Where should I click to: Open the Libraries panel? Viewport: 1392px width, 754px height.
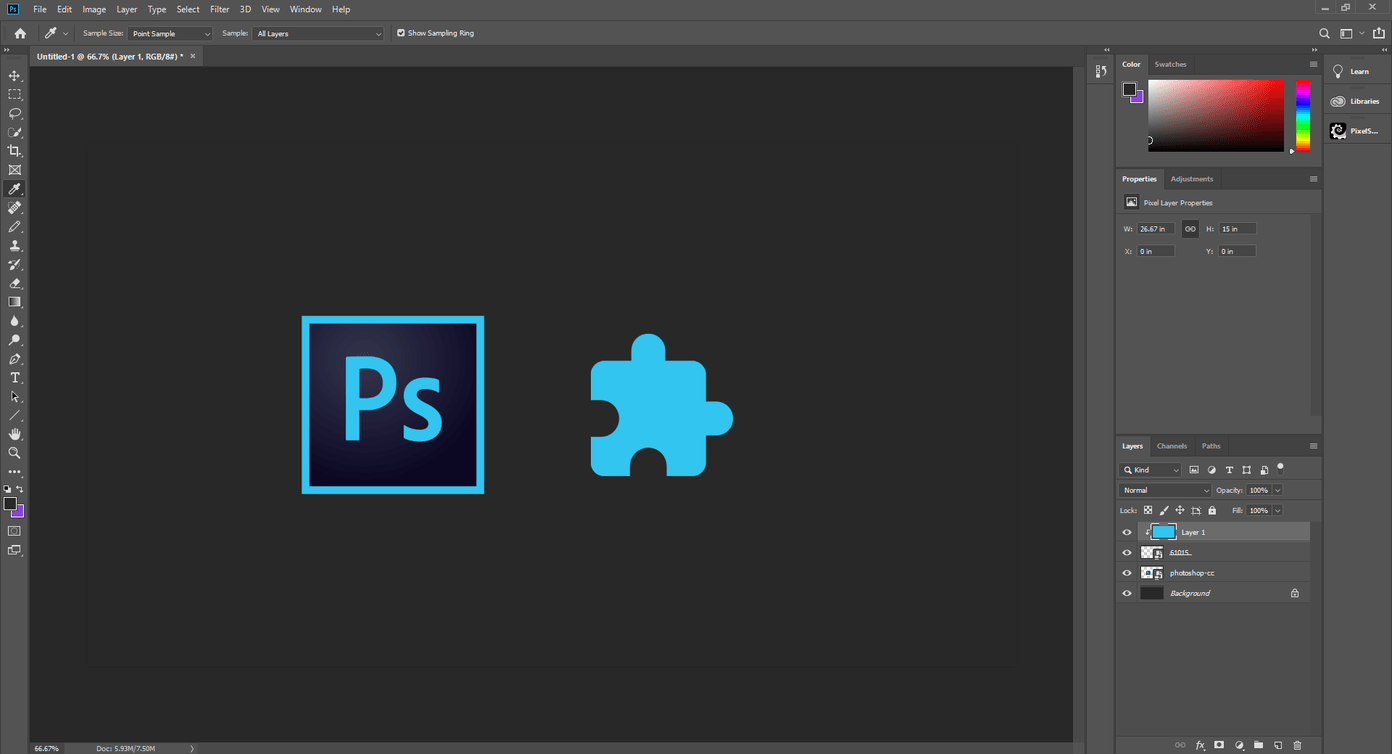tap(1356, 101)
